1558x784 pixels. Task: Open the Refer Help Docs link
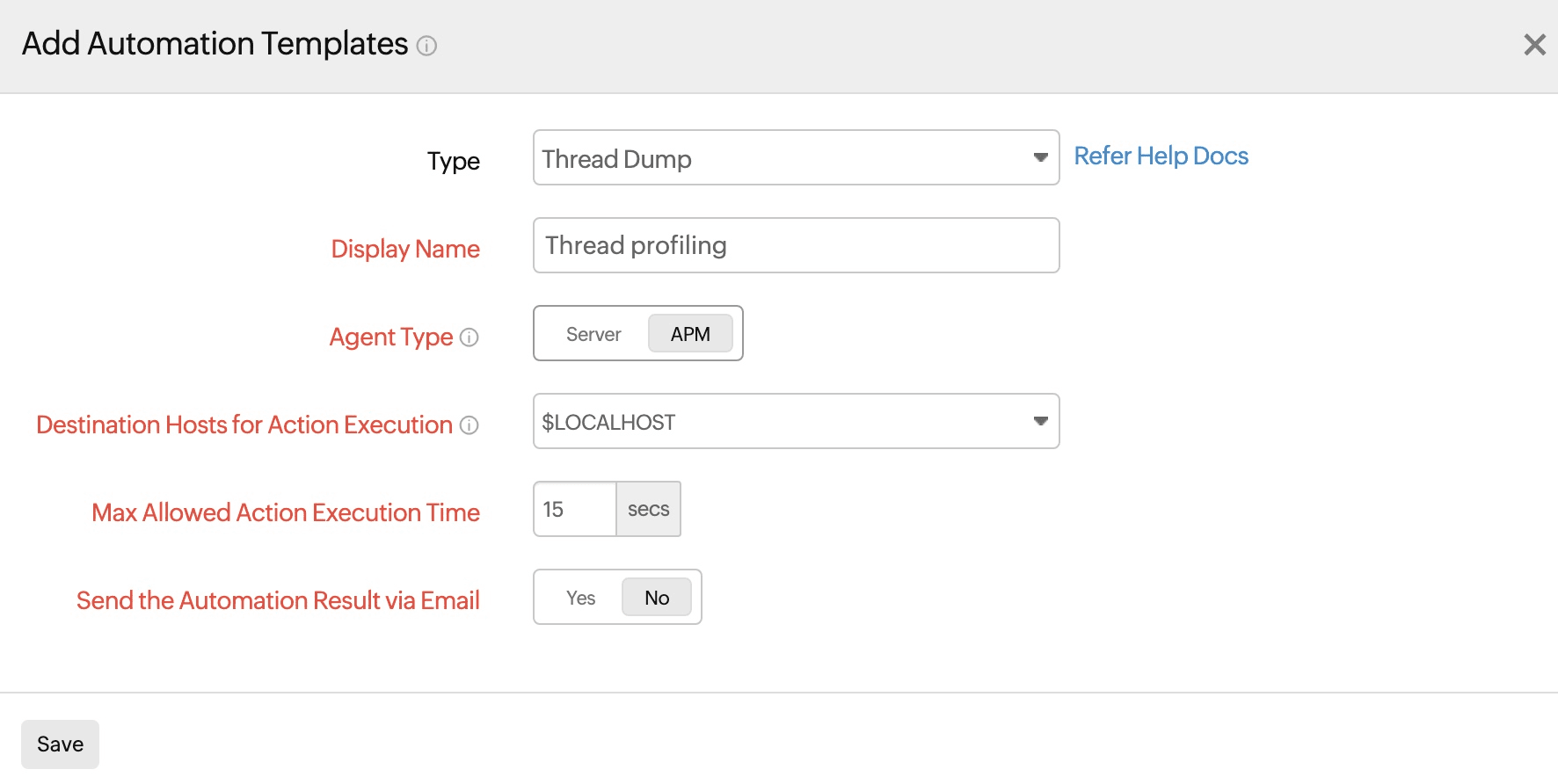(x=1161, y=156)
